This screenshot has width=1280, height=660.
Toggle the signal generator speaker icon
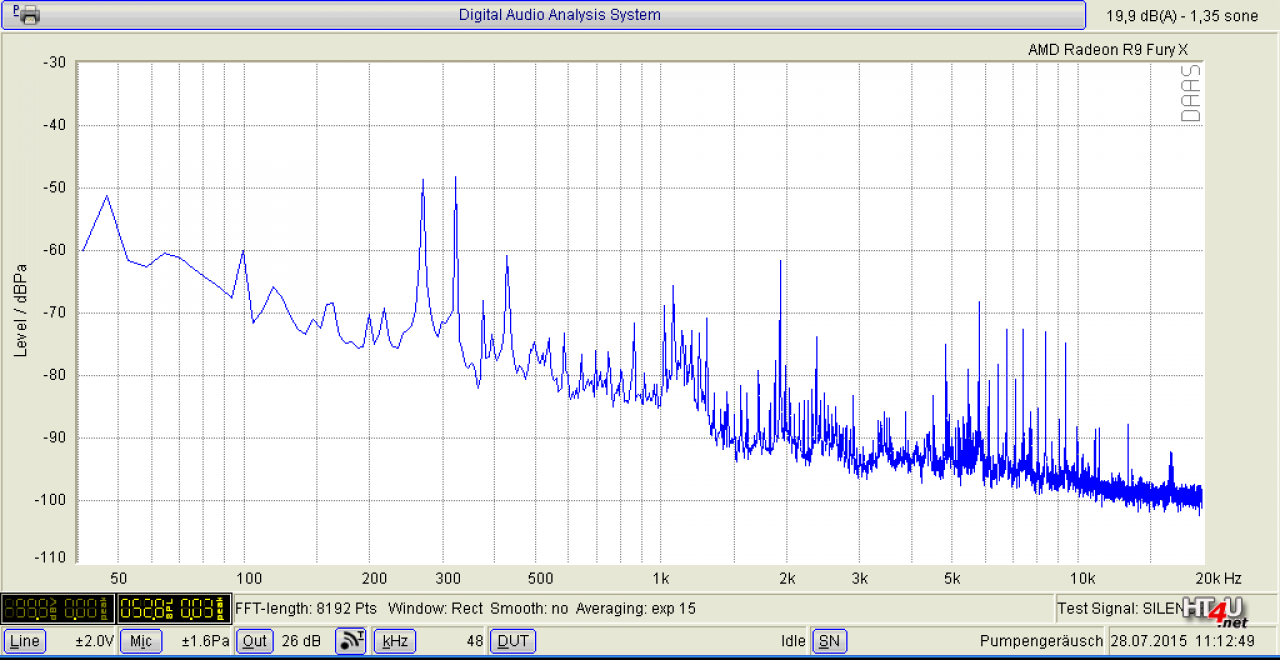click(351, 641)
